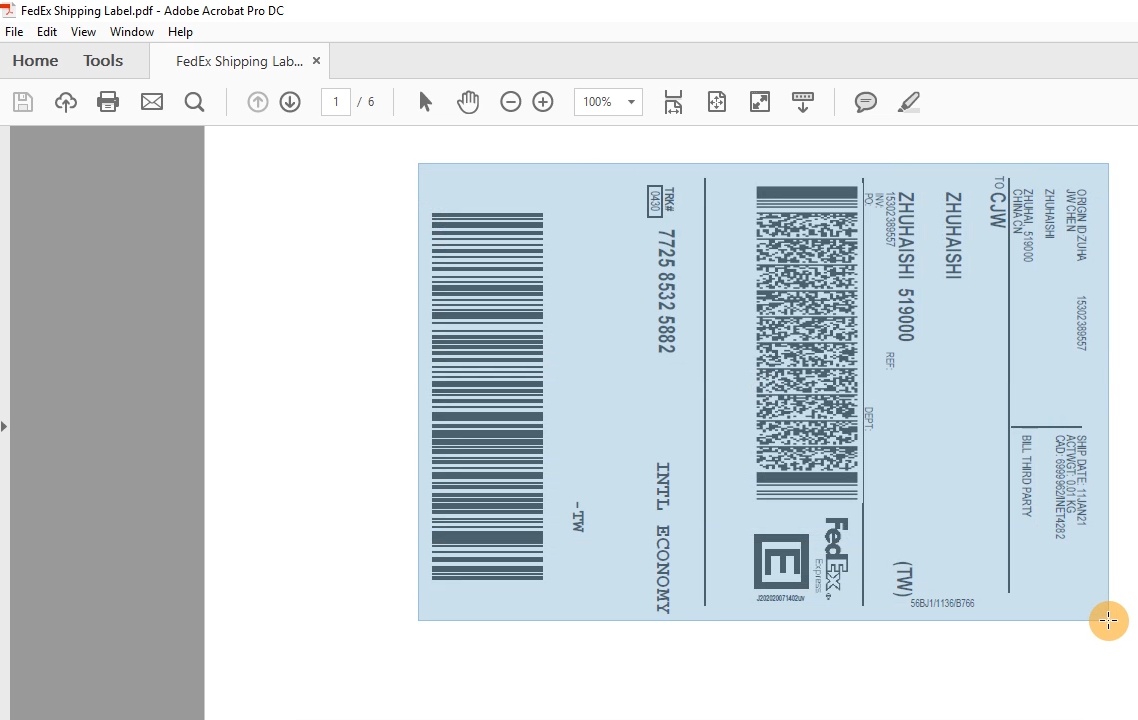Select the FedEx Shipping Label document tab

click(240, 62)
